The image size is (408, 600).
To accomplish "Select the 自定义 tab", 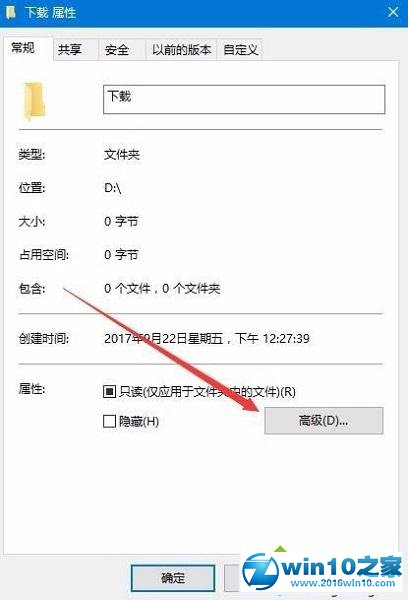I will (240, 50).
